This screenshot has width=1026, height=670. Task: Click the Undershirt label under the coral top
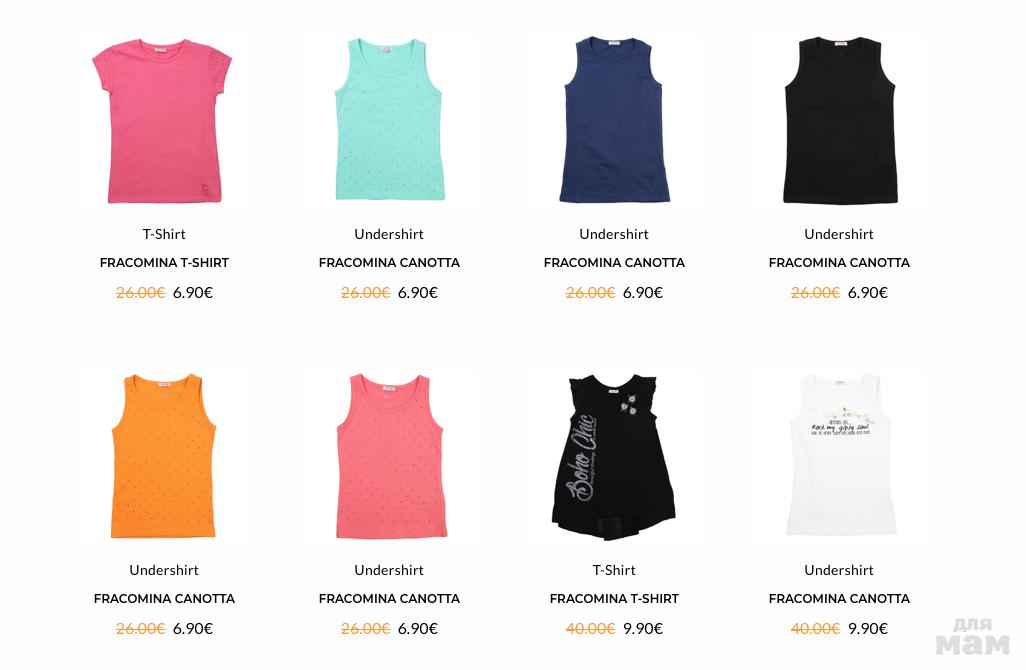point(389,571)
